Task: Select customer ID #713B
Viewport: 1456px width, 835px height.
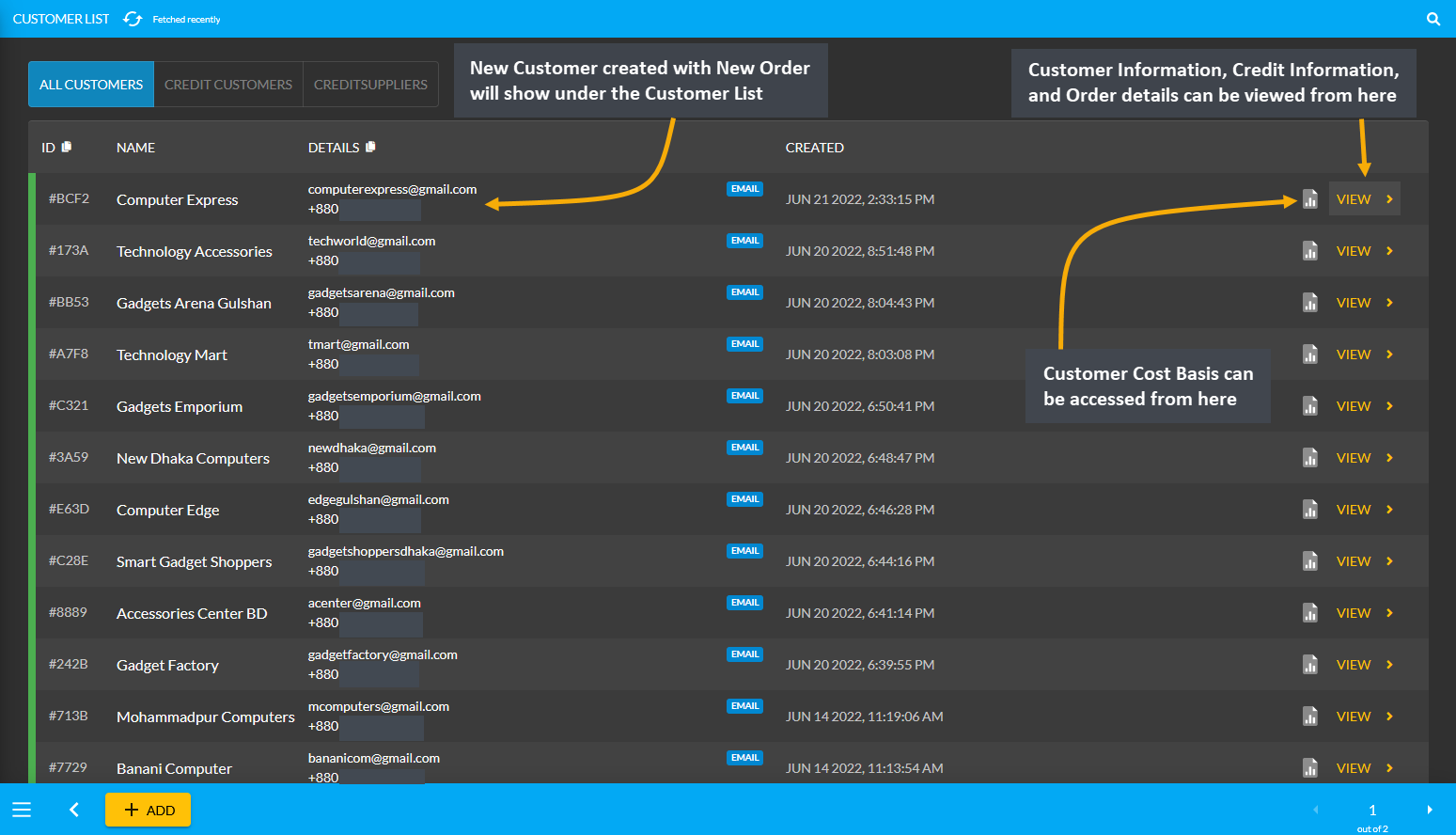Action: (68, 716)
